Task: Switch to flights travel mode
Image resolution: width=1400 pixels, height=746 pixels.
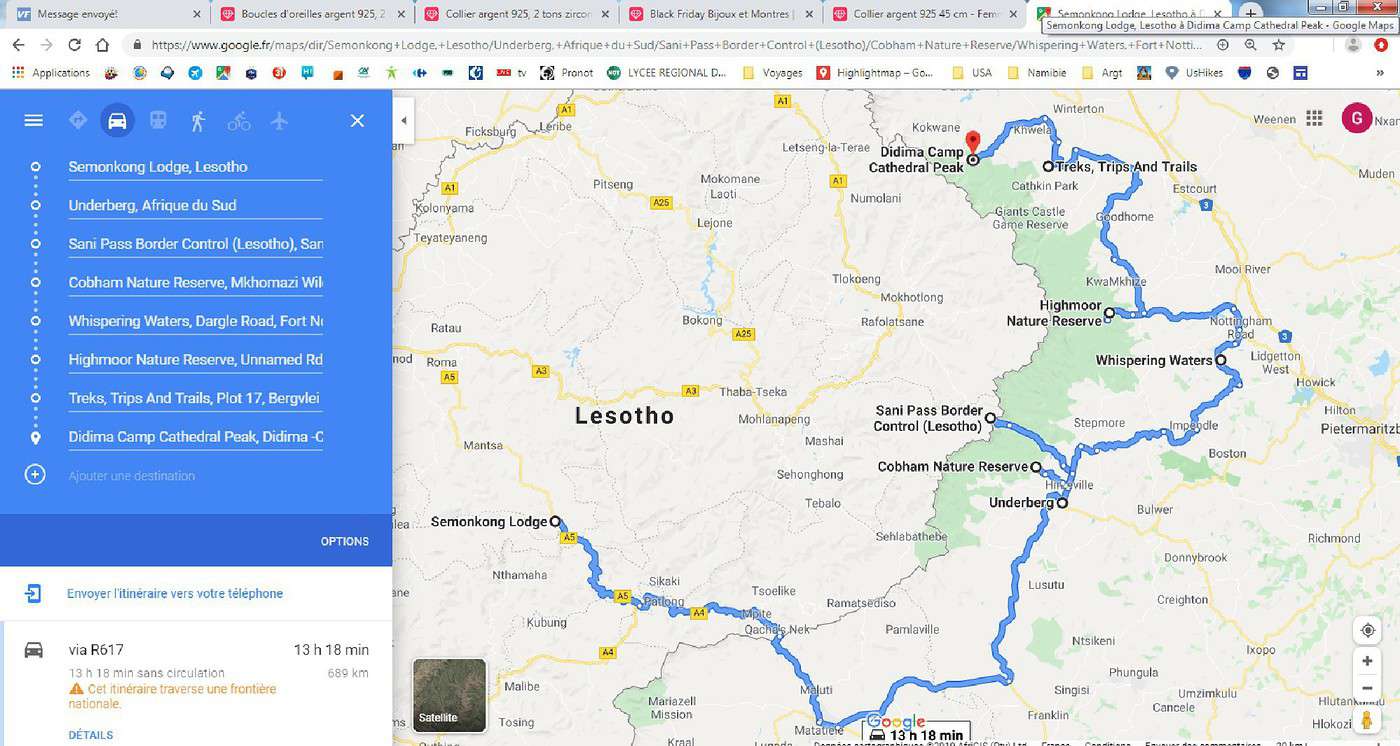Action: [x=279, y=121]
